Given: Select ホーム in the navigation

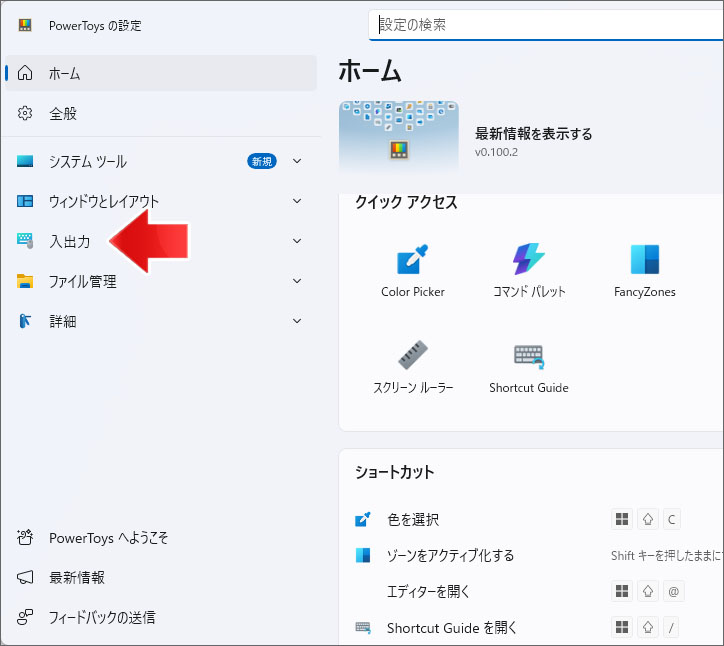Looking at the screenshot, I should pos(161,73).
